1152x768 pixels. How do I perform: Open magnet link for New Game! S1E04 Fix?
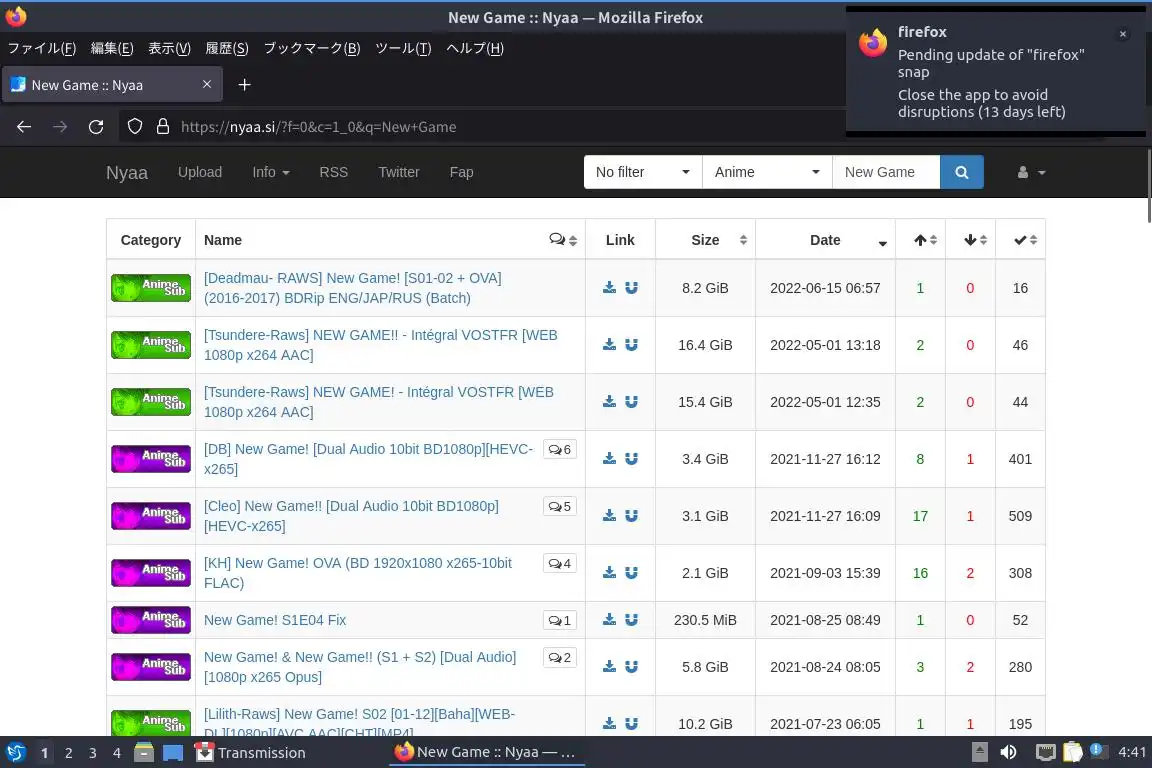pyautogui.click(x=631, y=620)
